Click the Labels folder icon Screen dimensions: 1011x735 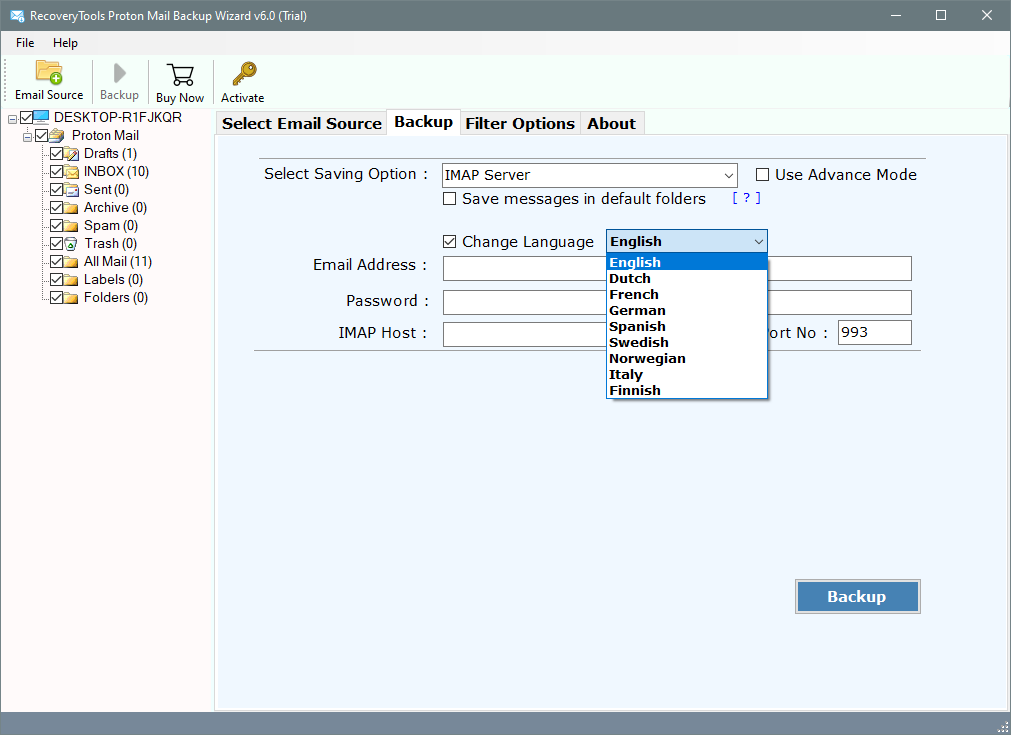click(72, 280)
